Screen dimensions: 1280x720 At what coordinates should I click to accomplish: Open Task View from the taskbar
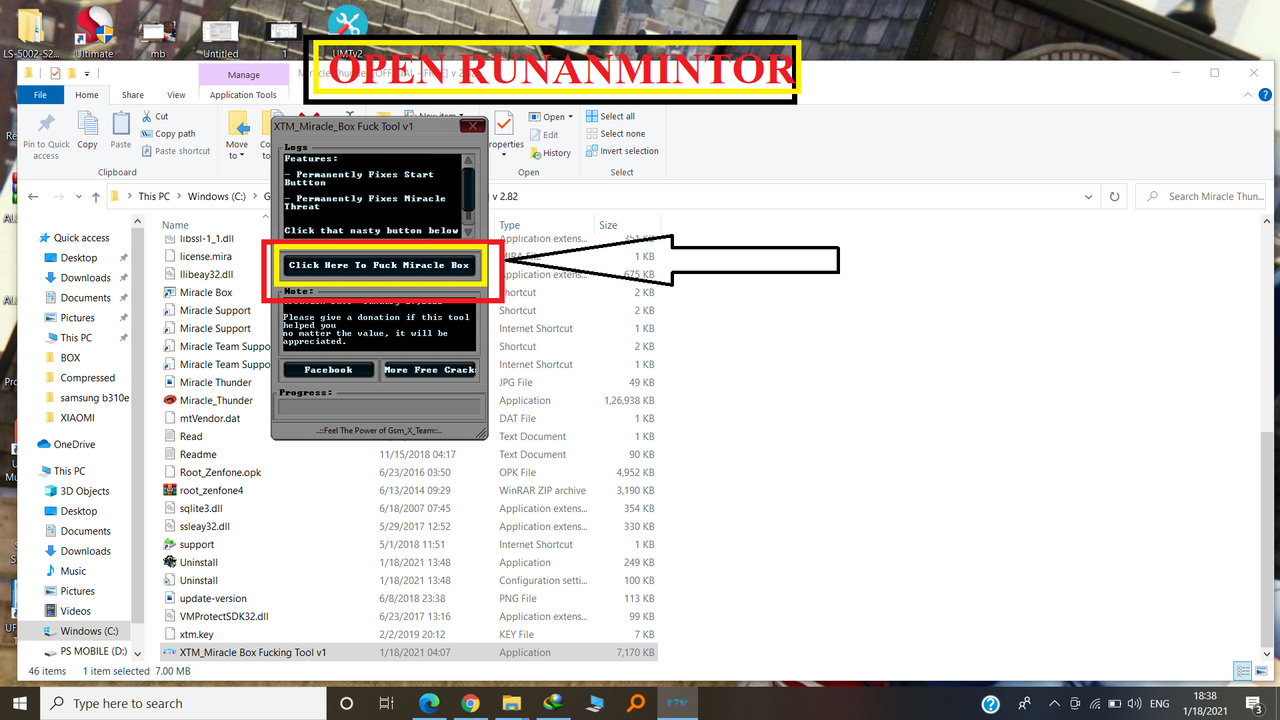coord(387,703)
